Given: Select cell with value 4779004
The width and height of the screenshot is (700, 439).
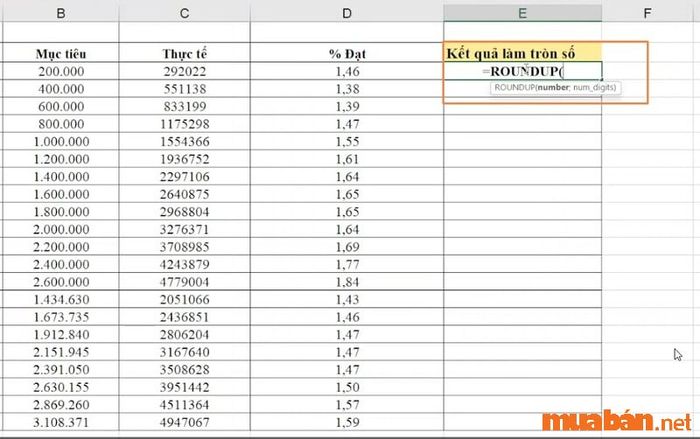Looking at the screenshot, I should tap(184, 282).
